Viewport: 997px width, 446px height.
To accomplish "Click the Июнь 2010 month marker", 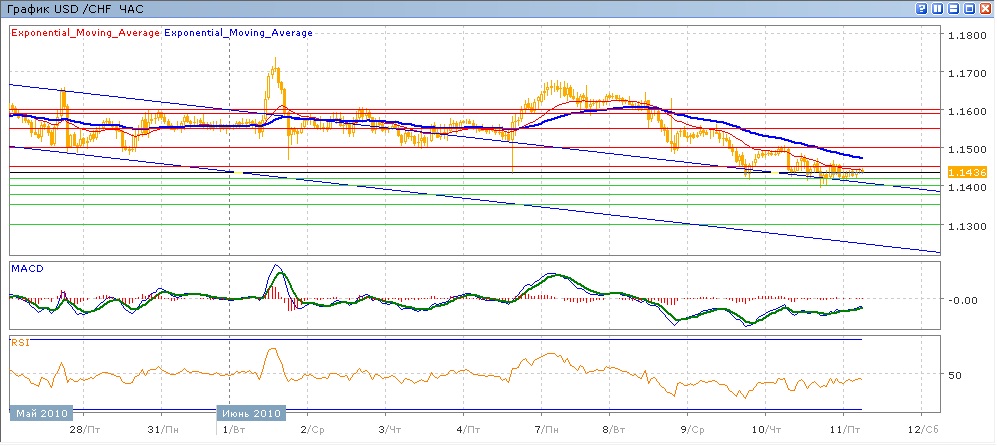I will (x=252, y=413).
